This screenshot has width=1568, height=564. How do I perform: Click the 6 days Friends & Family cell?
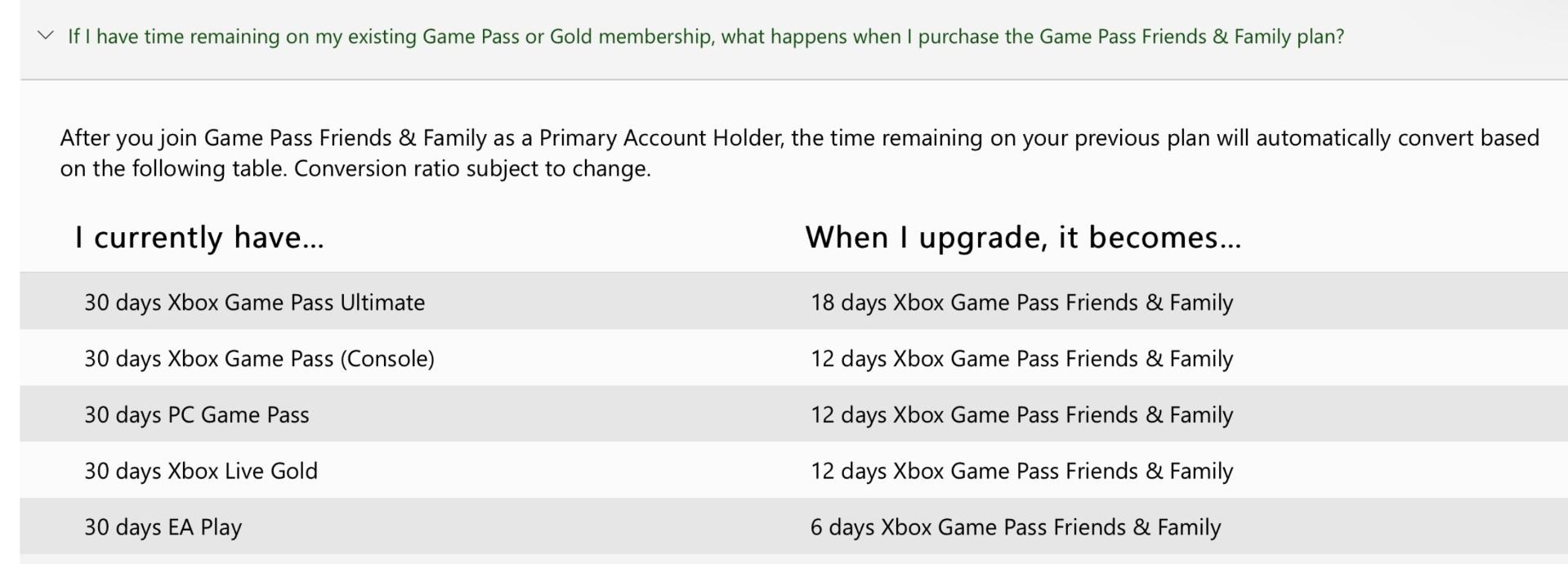pos(1016,527)
